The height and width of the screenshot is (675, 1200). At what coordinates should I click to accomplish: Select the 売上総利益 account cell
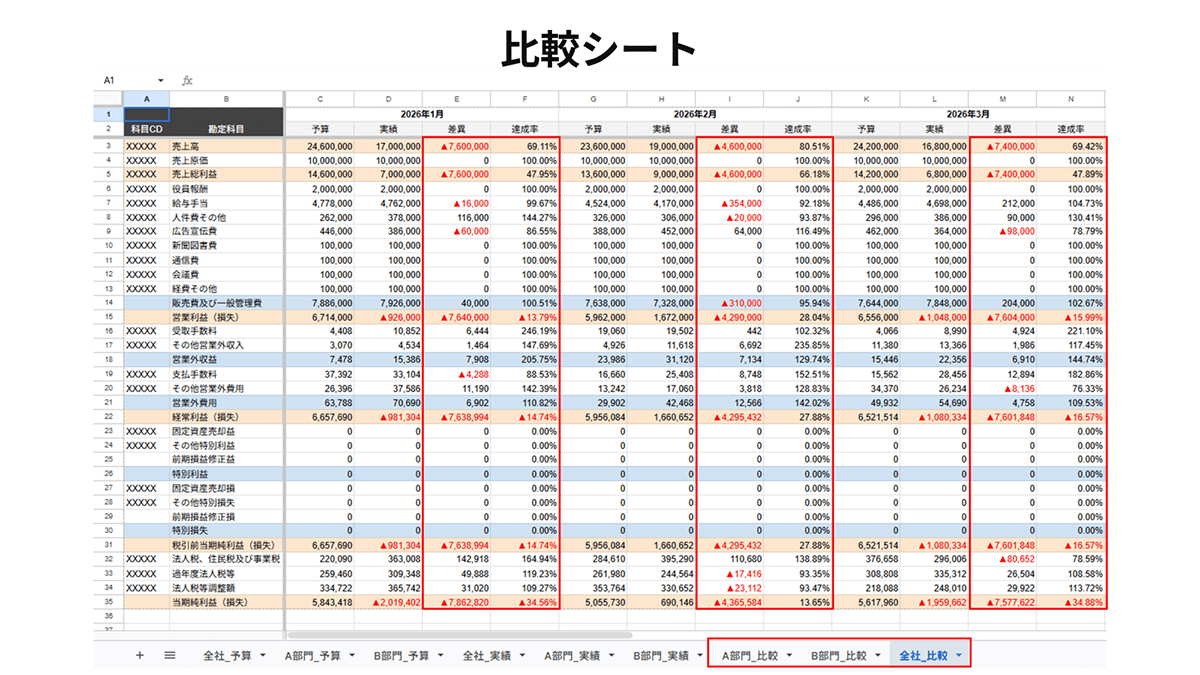(x=226, y=174)
